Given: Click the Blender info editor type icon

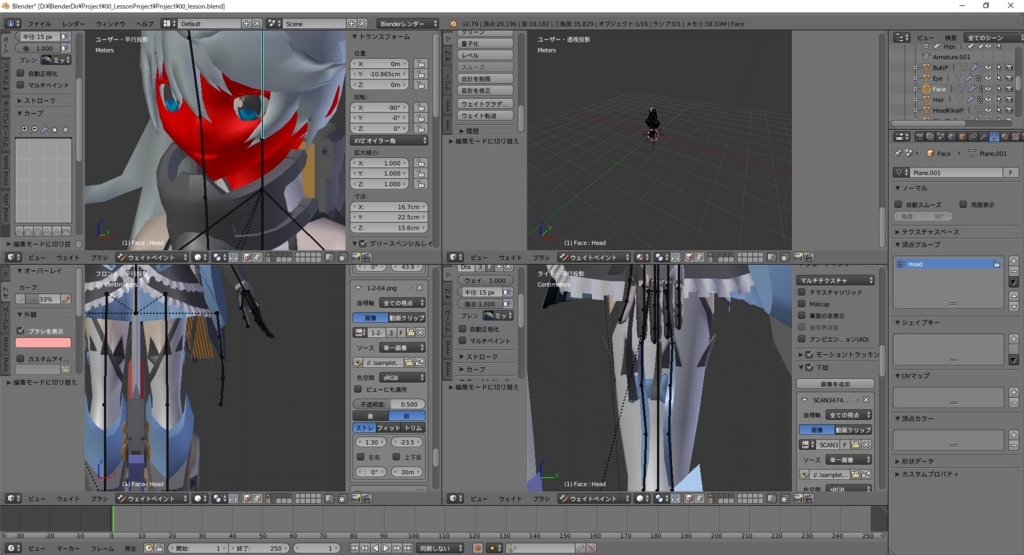Looking at the screenshot, I should click(x=12, y=24).
